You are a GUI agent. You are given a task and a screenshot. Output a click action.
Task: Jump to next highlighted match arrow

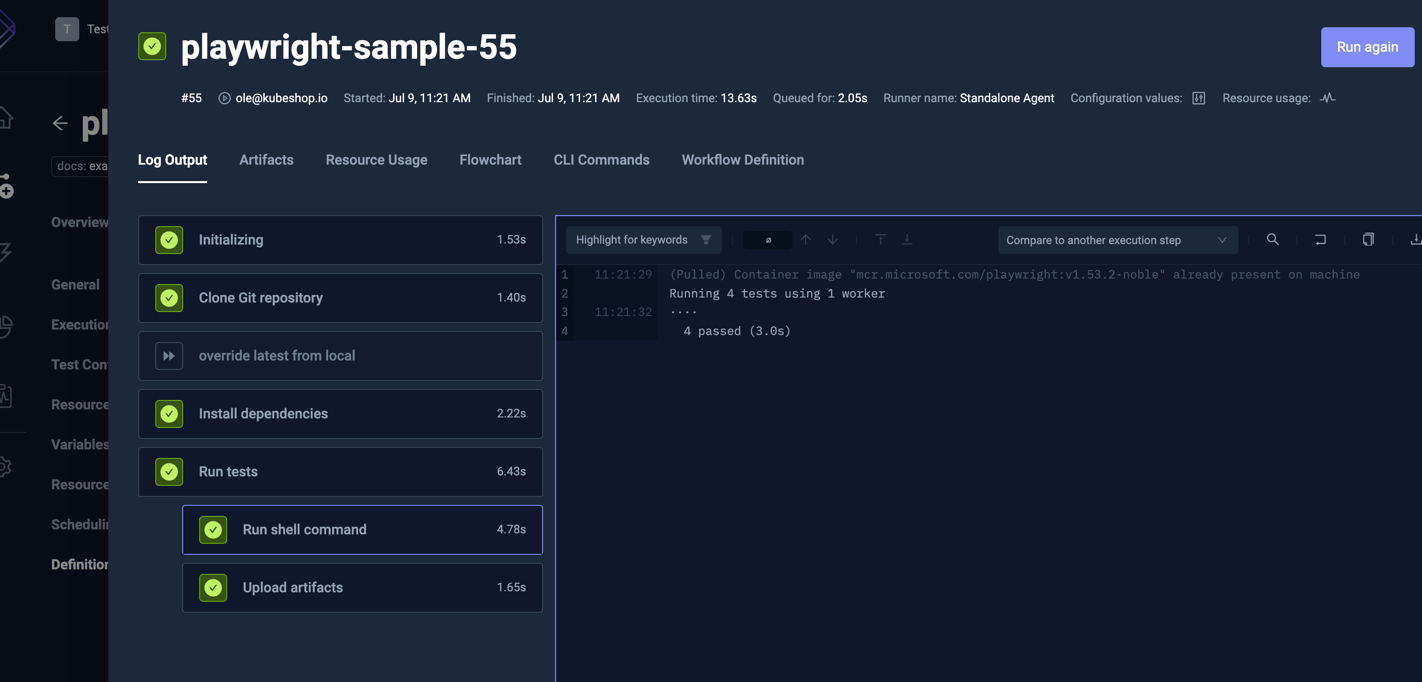832,240
